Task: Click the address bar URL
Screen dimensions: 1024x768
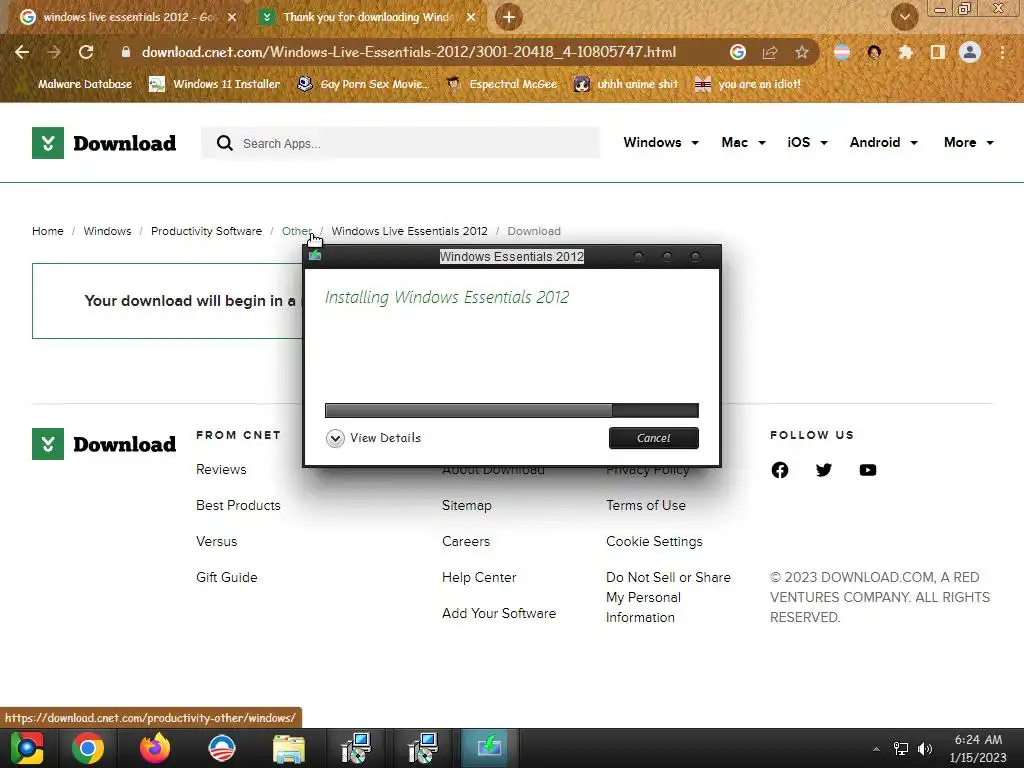Action: pos(409,52)
